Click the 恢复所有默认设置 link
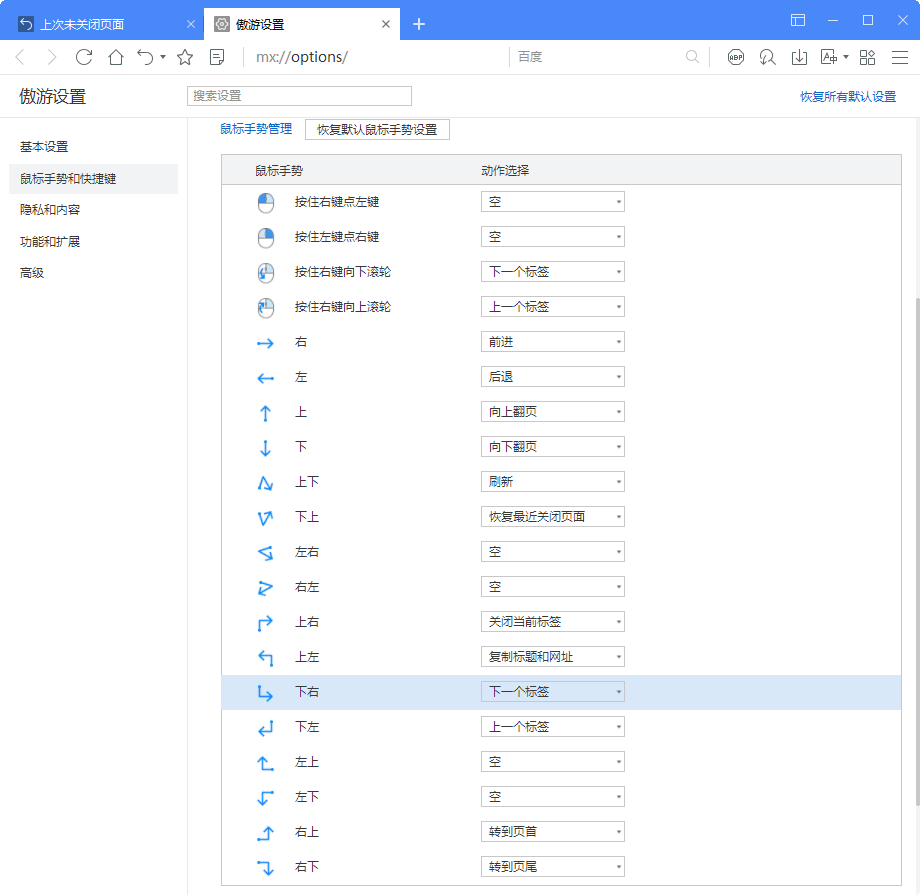 [x=847, y=97]
